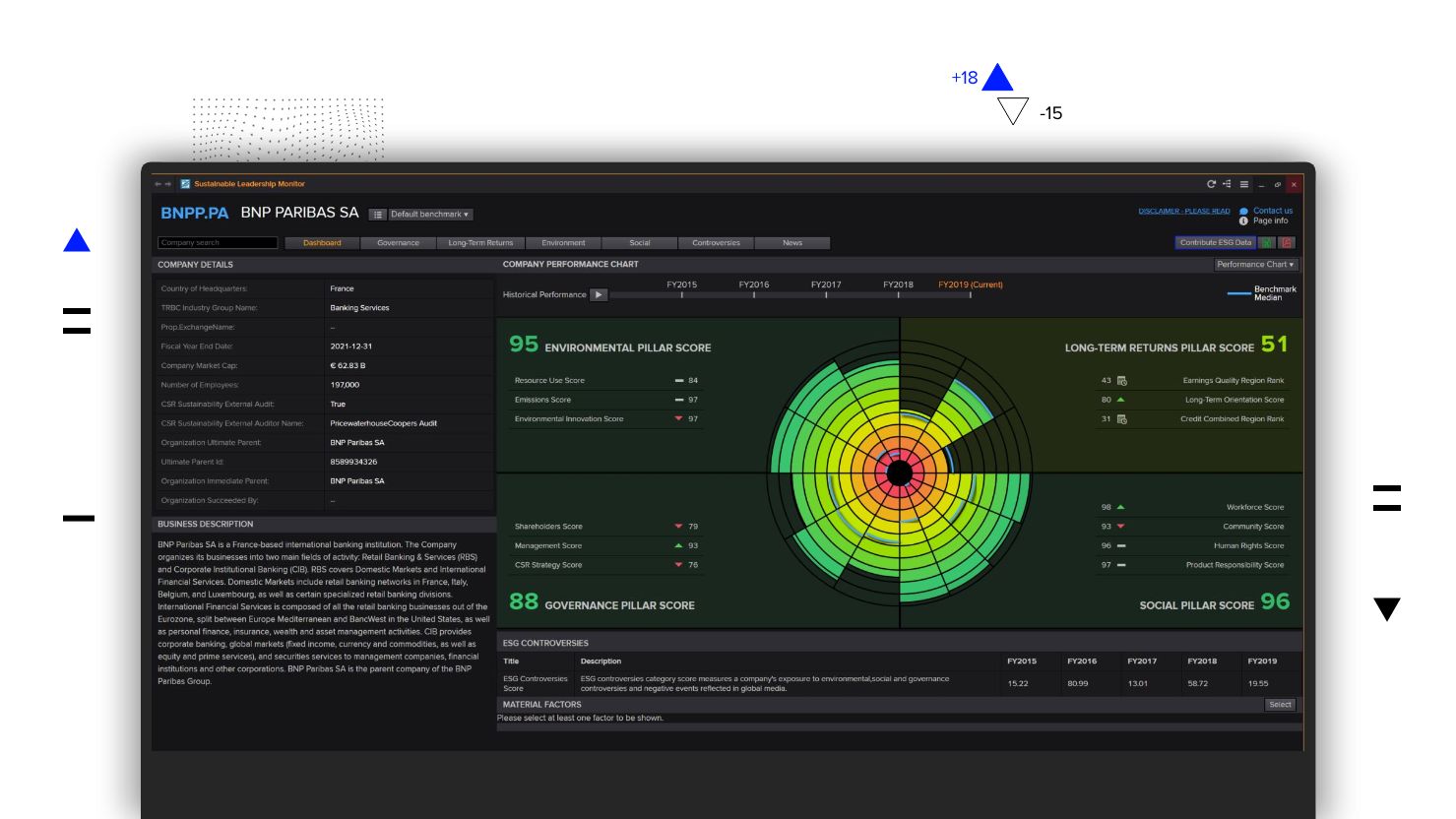Select FY2019 (Current) on the timeline
Image resolution: width=1456 pixels, height=819 pixels.
click(971, 285)
